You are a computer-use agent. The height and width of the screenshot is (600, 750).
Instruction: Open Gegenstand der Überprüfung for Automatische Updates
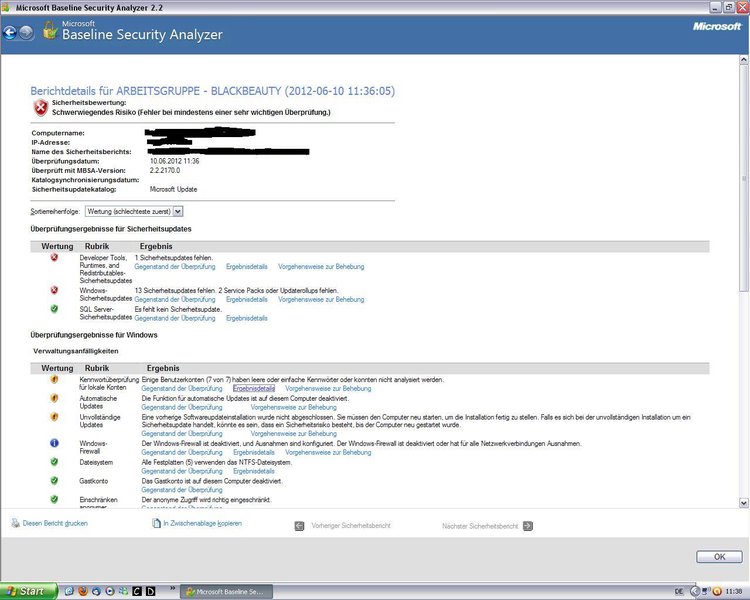click(182, 407)
